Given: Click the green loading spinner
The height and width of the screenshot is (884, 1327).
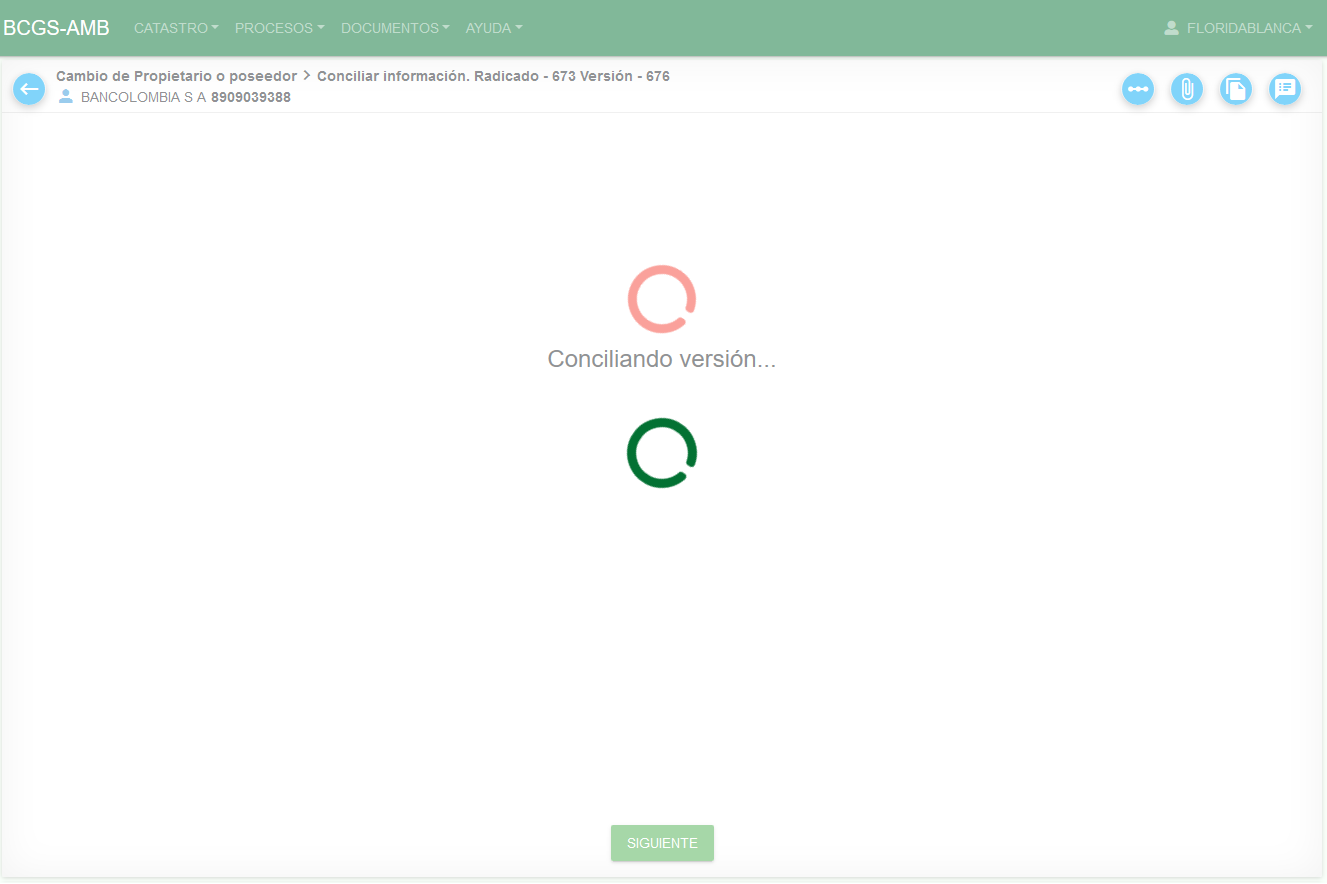Looking at the screenshot, I should click(x=662, y=453).
